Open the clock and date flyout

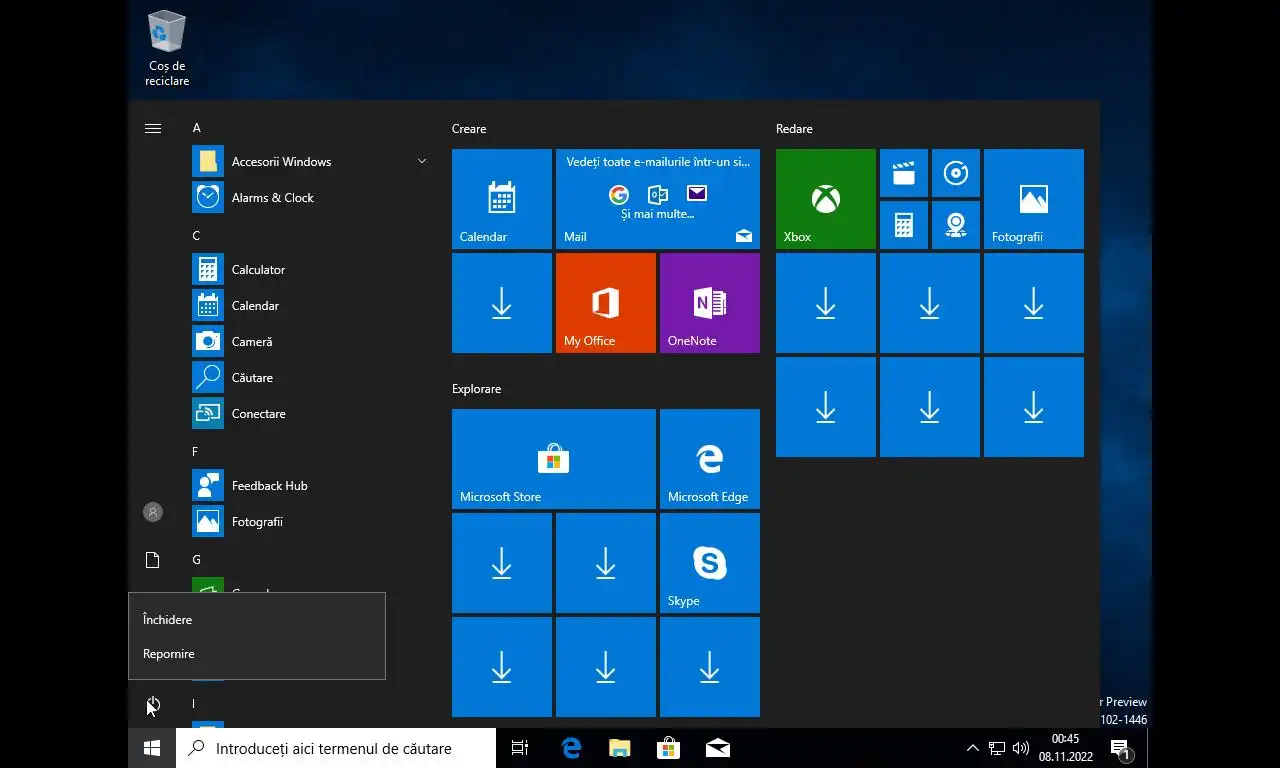(1065, 748)
